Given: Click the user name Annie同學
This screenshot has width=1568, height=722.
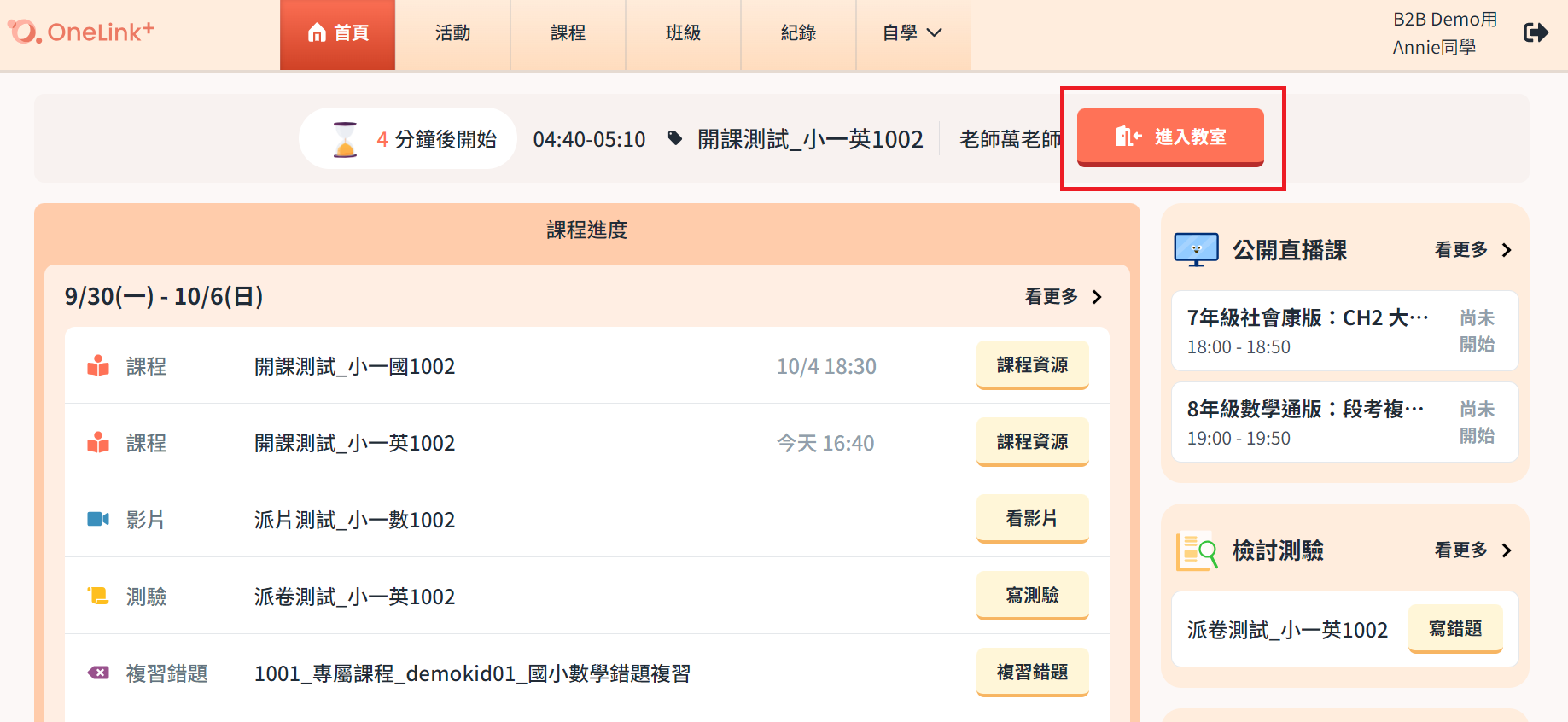Looking at the screenshot, I should 1434,48.
